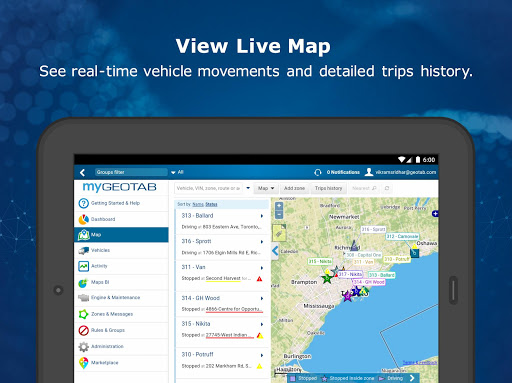Sort vehicle list by Status link
Image resolution: width=512 pixels, height=383 pixels.
click(211, 204)
